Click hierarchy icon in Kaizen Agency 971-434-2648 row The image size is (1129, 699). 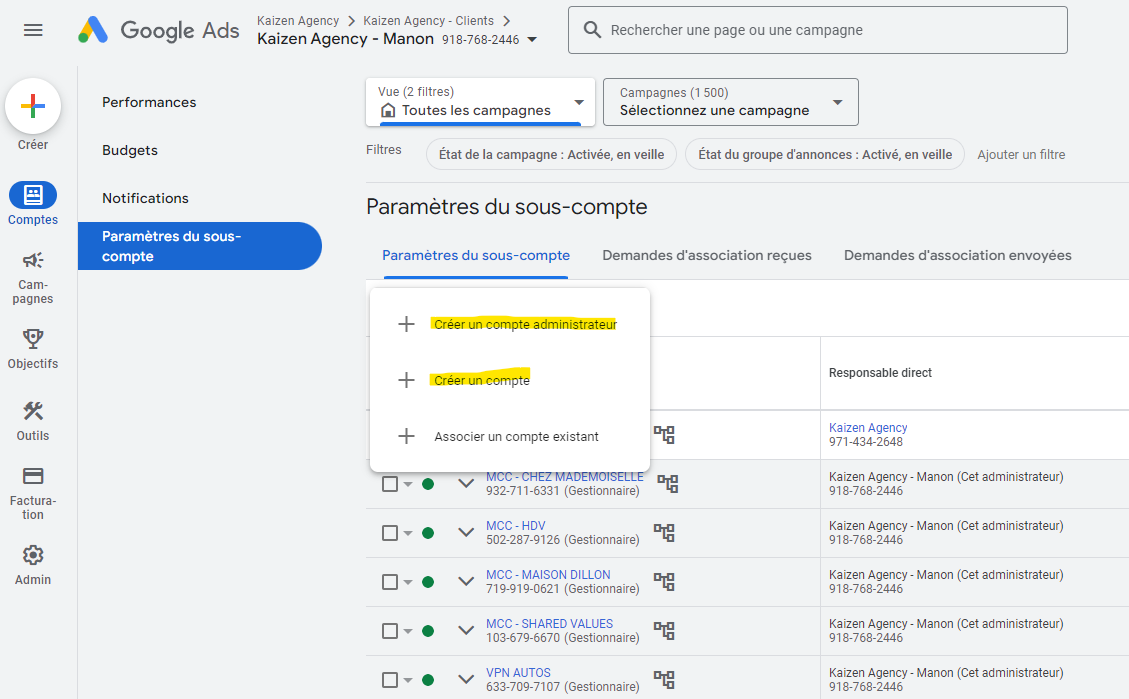coord(664,434)
